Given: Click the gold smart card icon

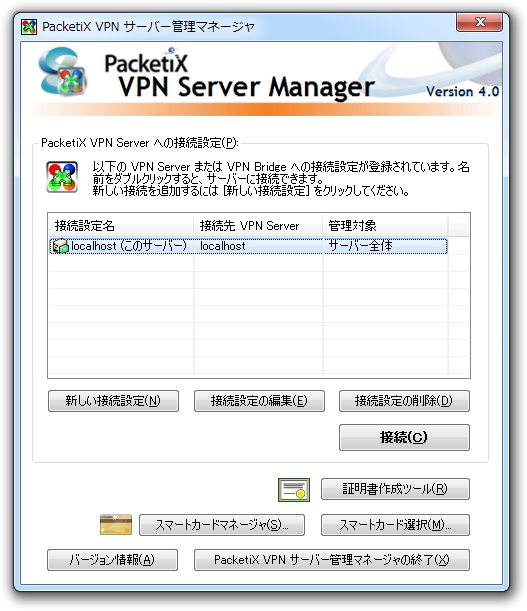Looking at the screenshot, I should click(116, 524).
